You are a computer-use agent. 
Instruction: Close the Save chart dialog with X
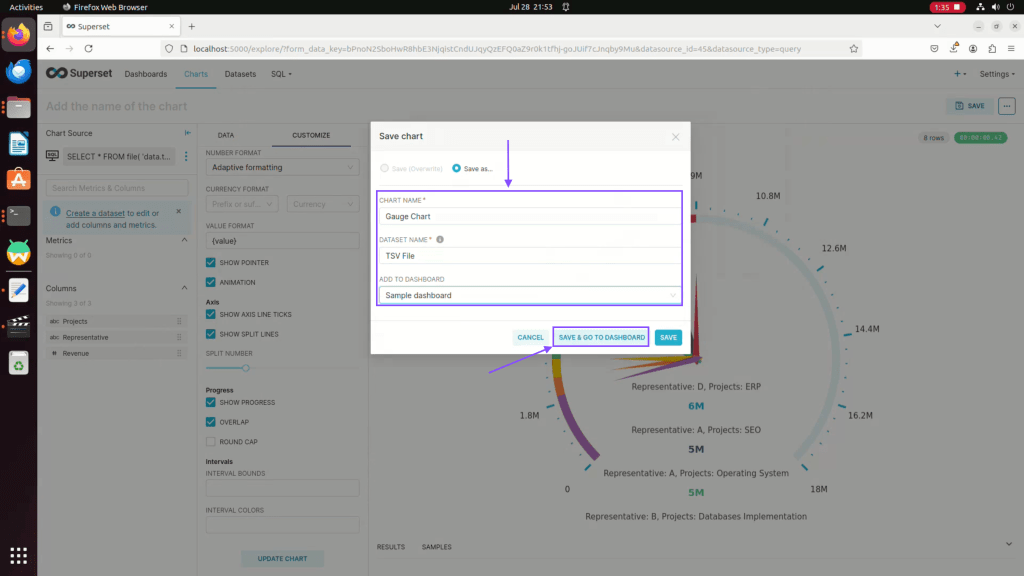click(x=675, y=137)
